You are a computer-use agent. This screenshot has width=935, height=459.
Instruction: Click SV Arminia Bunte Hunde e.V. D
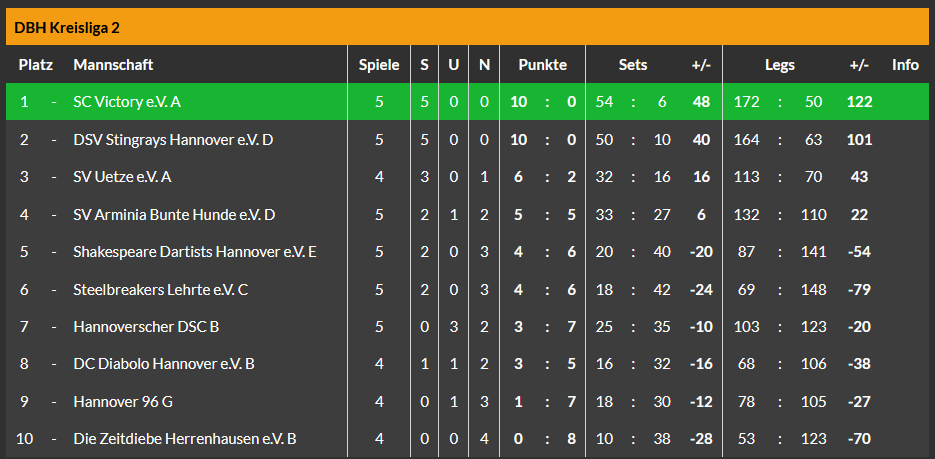174,215
